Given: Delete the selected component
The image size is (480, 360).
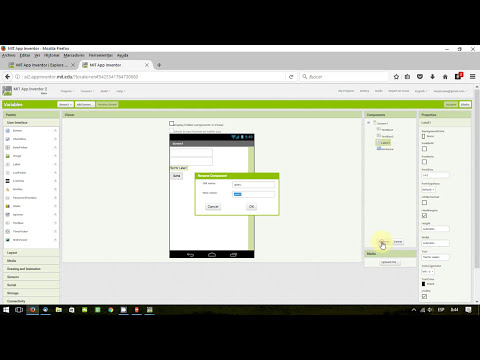Looking at the screenshot, I should click(x=398, y=242).
